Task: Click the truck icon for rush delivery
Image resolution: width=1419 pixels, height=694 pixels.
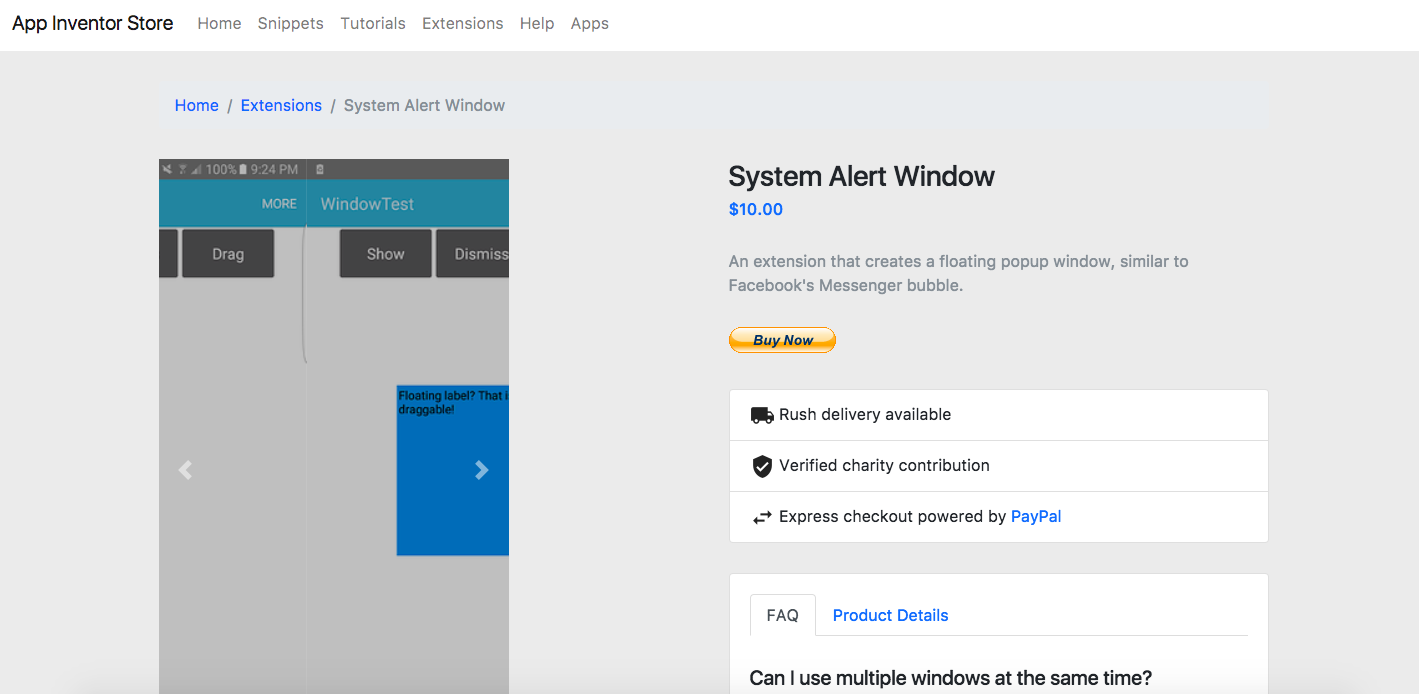Action: (x=762, y=415)
